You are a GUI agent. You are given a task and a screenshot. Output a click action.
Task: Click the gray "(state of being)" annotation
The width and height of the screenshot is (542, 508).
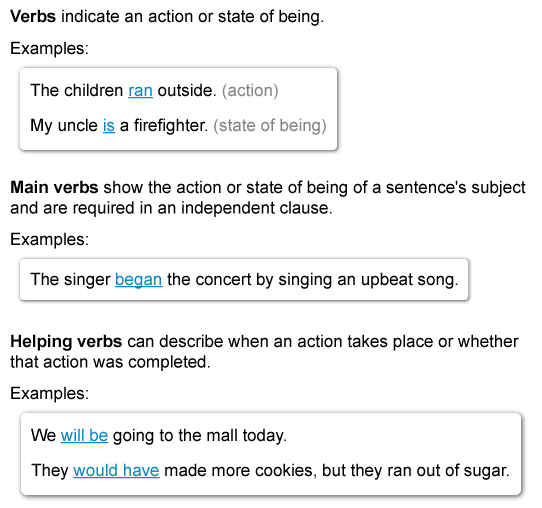270,125
